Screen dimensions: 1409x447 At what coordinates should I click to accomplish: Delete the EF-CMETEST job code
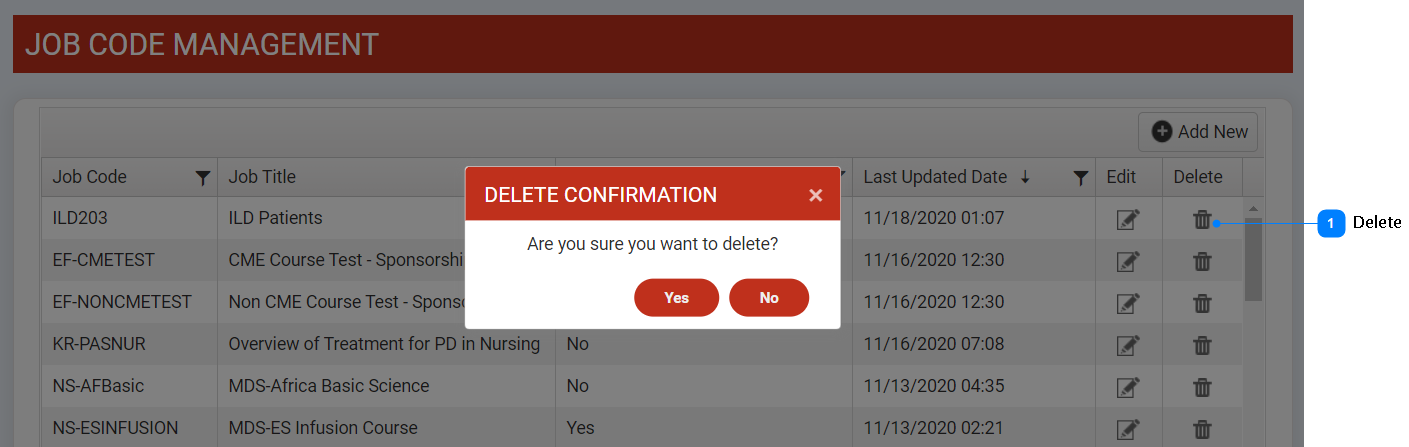pos(1202,261)
